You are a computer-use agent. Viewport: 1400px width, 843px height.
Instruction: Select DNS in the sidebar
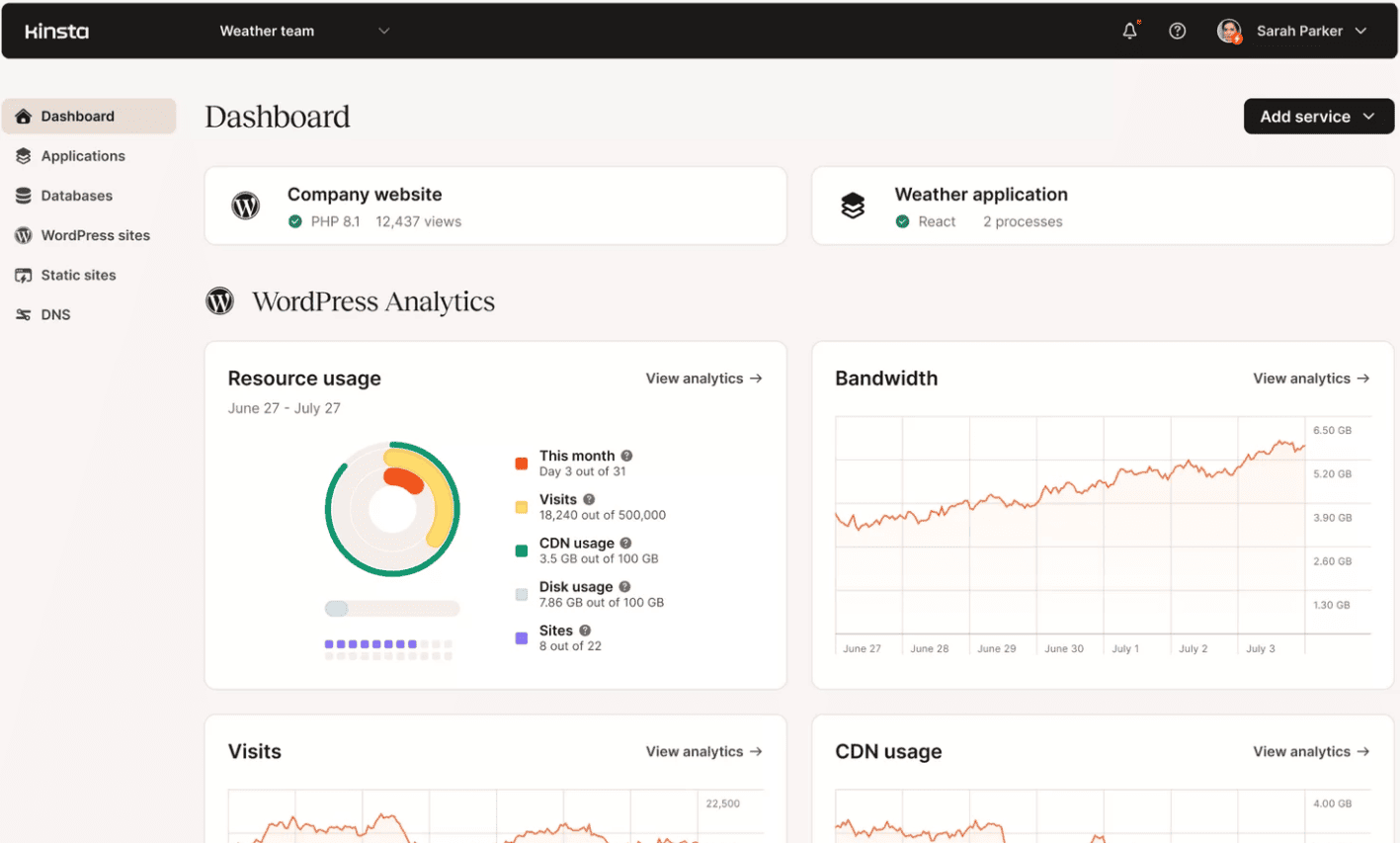[56, 313]
